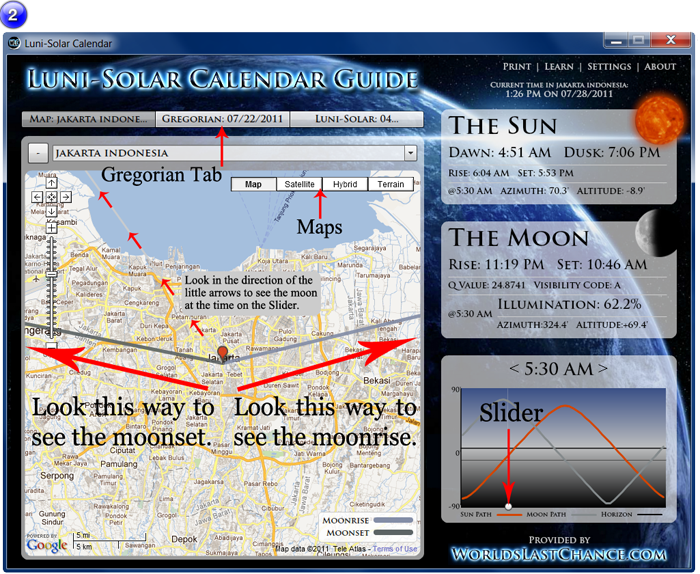The image size is (700, 574).
Task: Click the Jakarta location pin marker
Action: (x=222, y=354)
